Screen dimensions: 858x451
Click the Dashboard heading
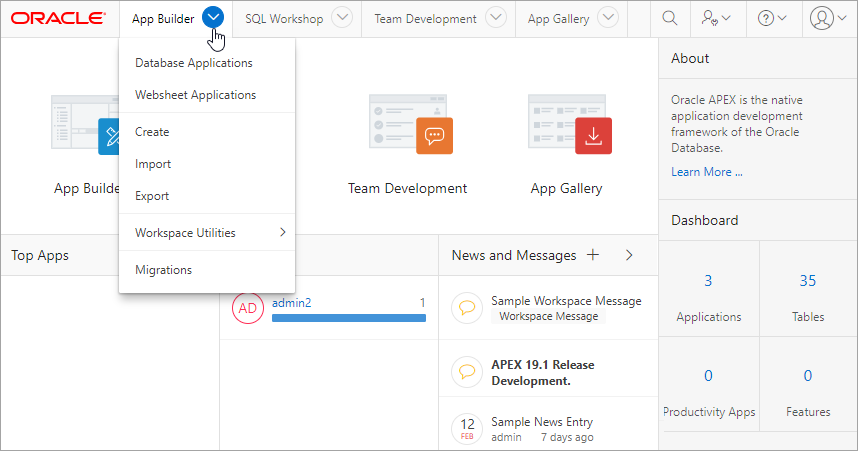(x=705, y=220)
